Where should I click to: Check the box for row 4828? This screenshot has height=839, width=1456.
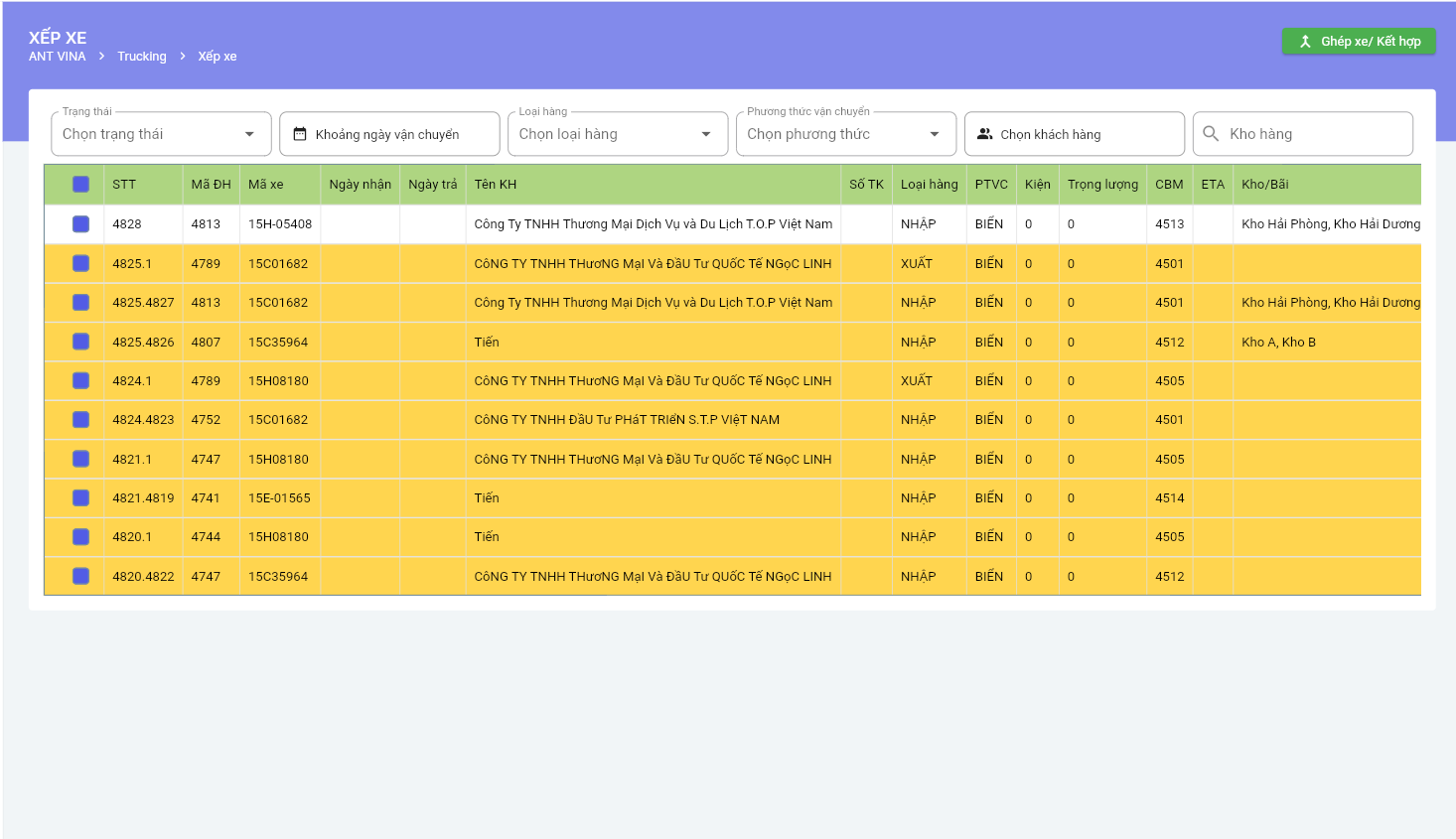pyautogui.click(x=81, y=224)
